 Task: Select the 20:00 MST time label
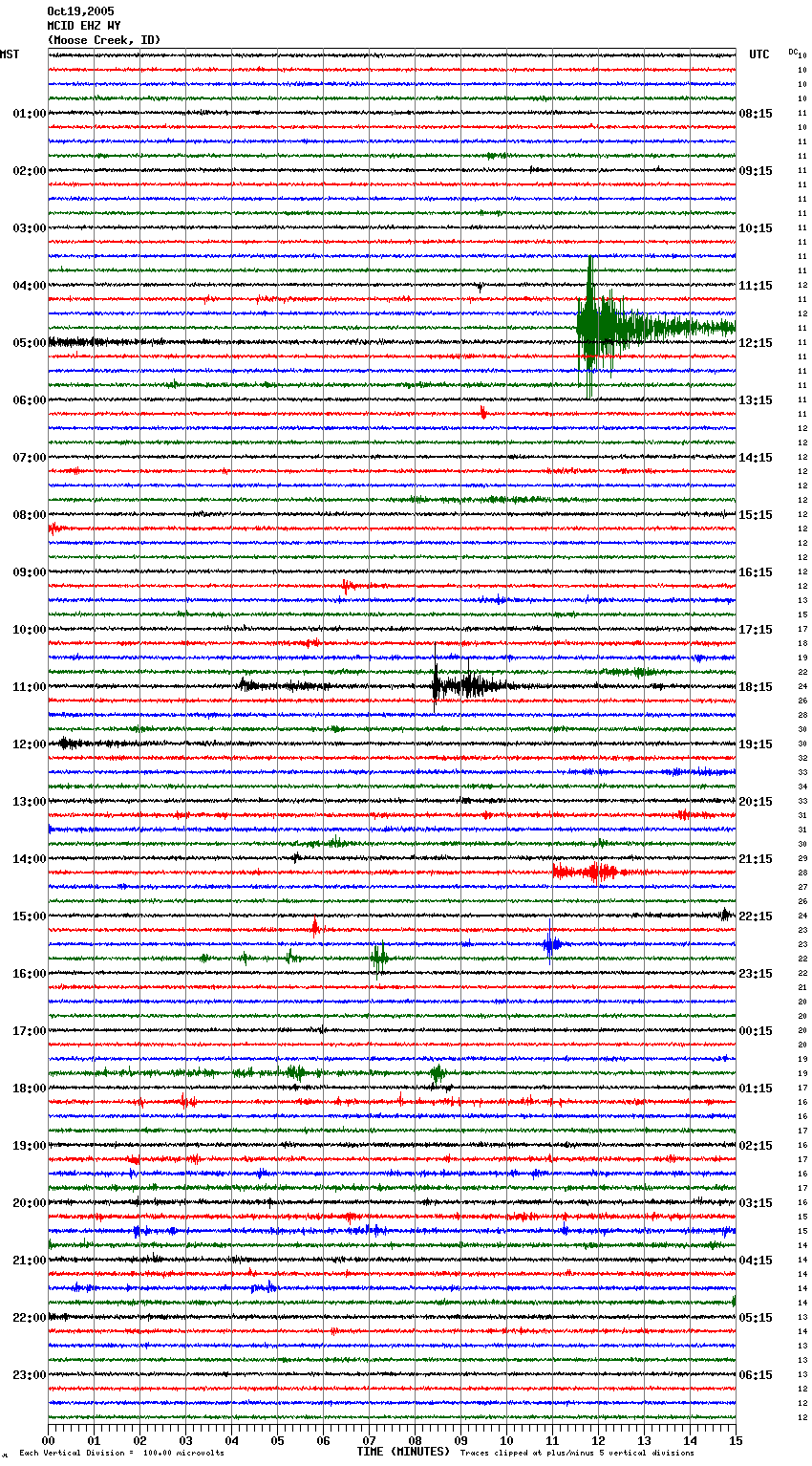30,1203
